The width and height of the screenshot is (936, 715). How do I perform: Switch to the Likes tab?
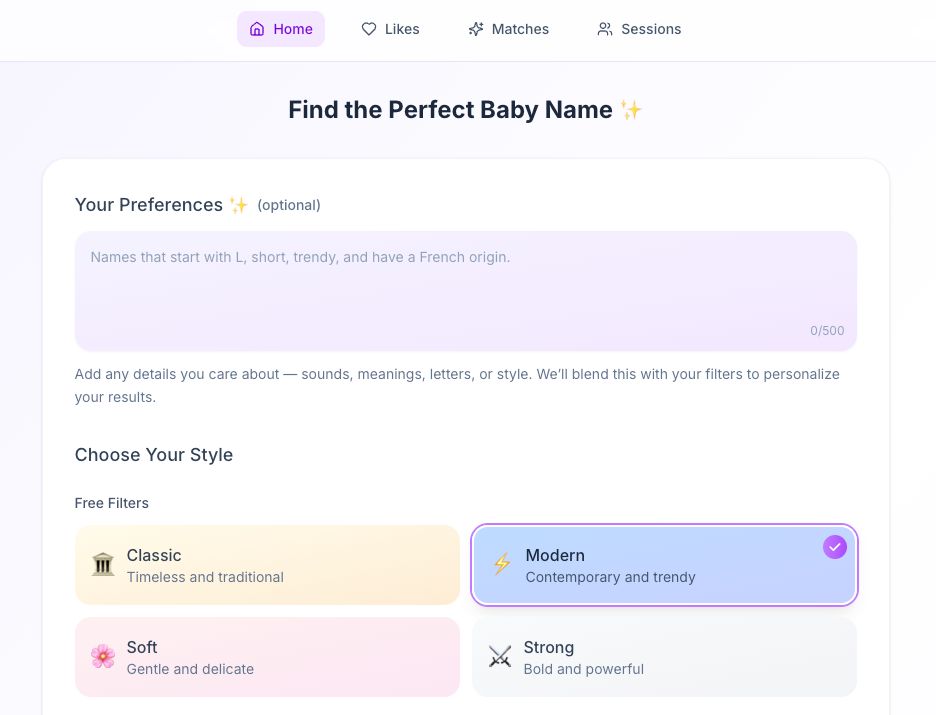coord(390,29)
